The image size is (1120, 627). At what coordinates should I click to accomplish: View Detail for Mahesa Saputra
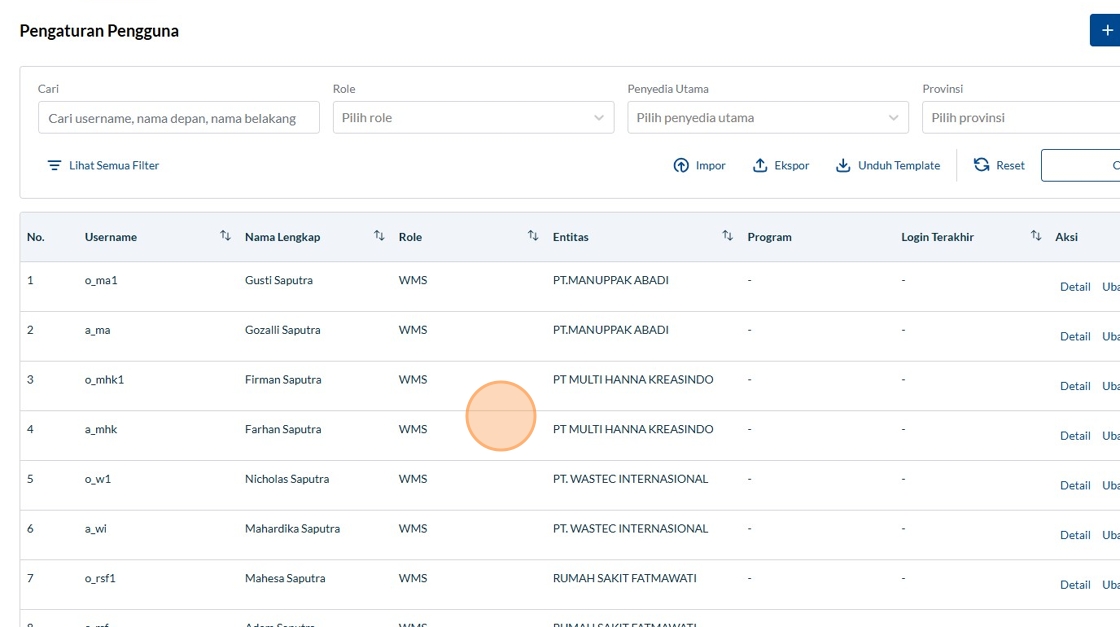(1075, 585)
